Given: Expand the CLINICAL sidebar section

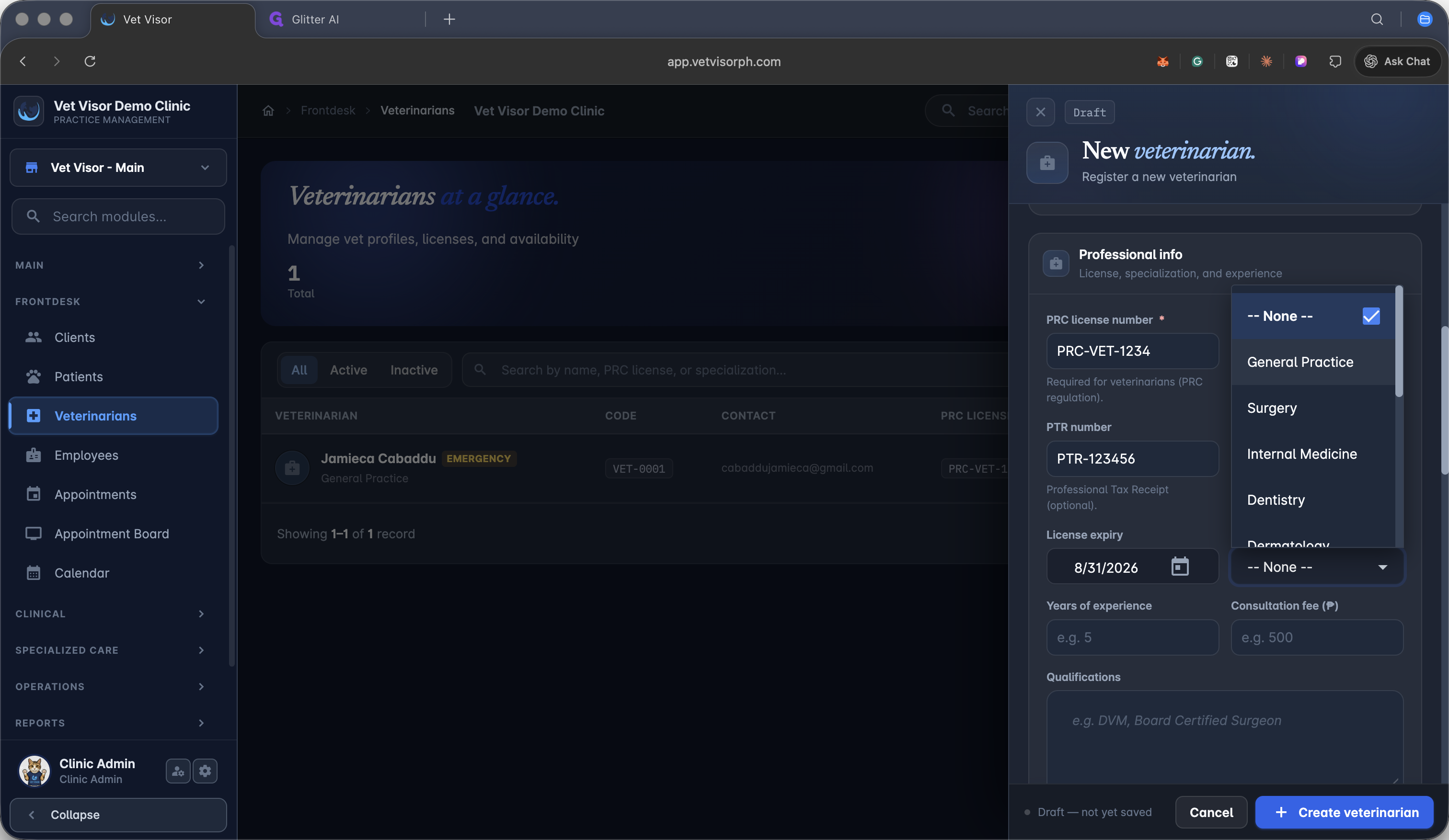Looking at the screenshot, I should point(110,613).
